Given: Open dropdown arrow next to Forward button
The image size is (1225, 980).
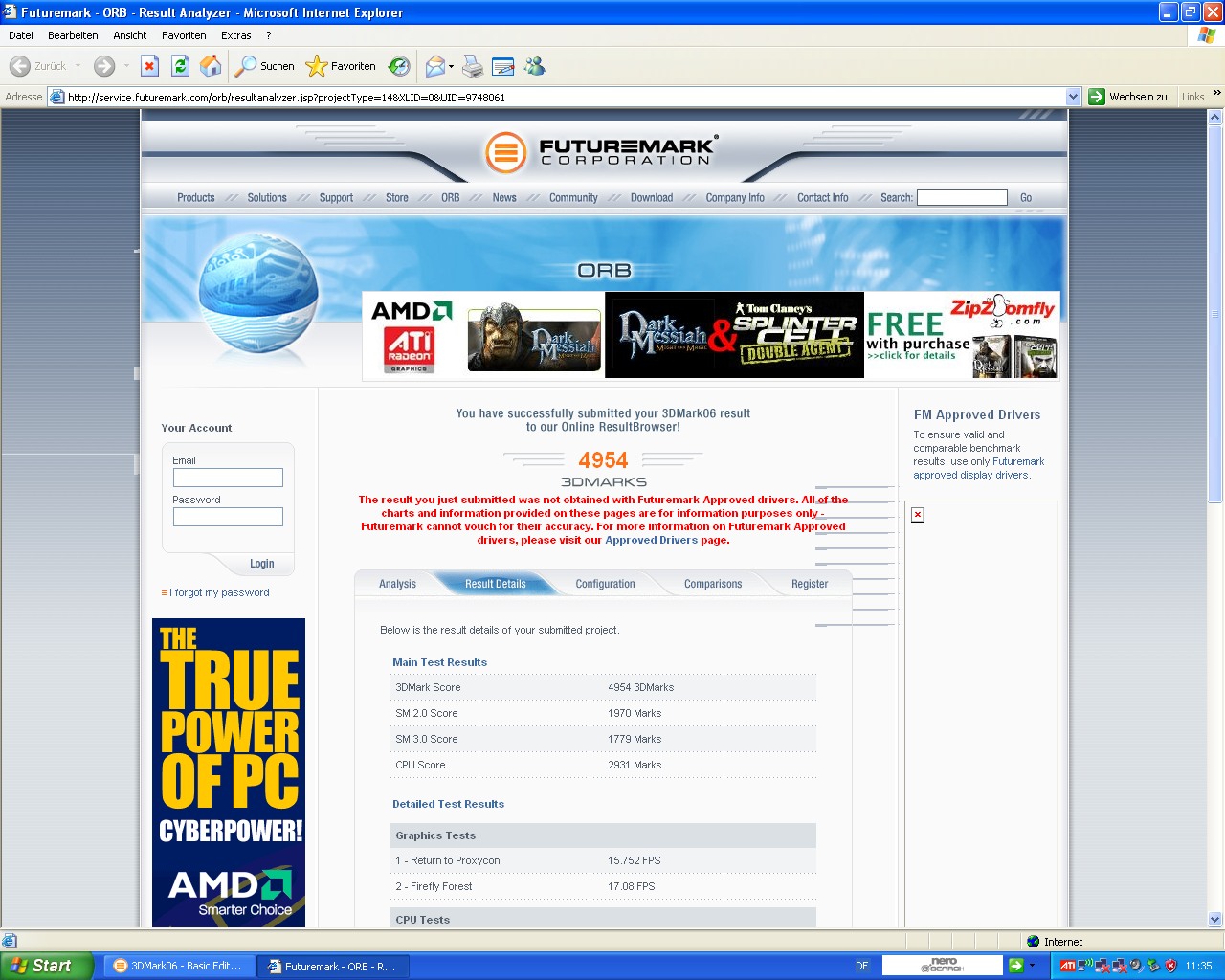Looking at the screenshot, I should point(125,66).
